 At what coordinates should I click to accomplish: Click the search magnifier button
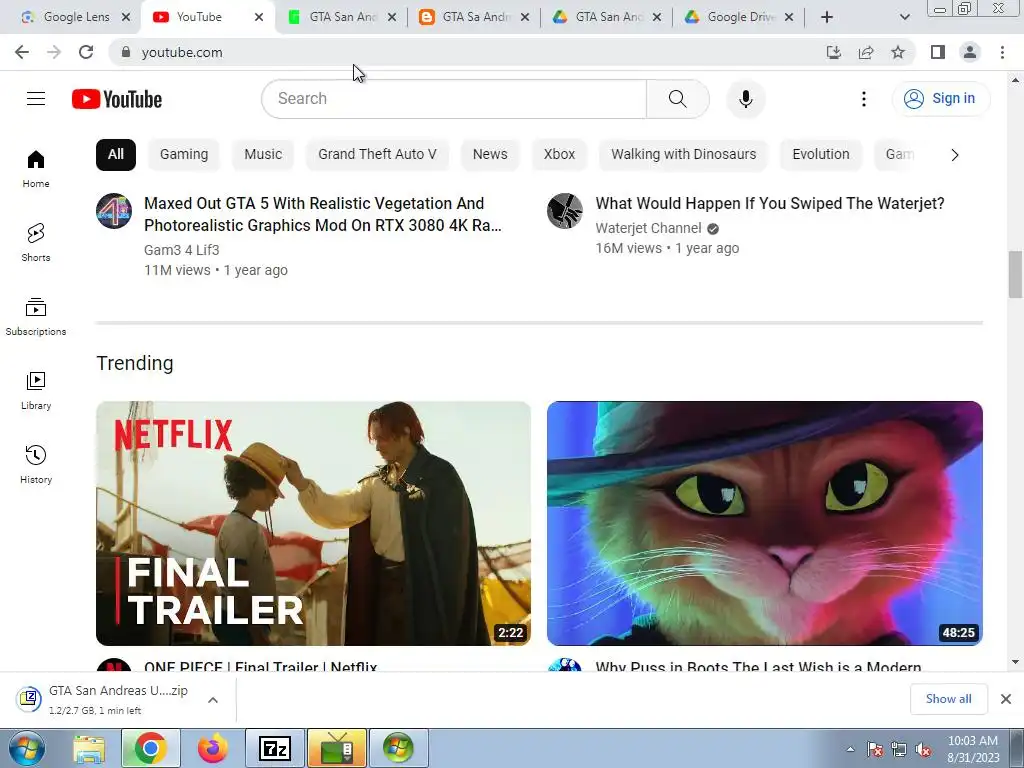tap(678, 99)
